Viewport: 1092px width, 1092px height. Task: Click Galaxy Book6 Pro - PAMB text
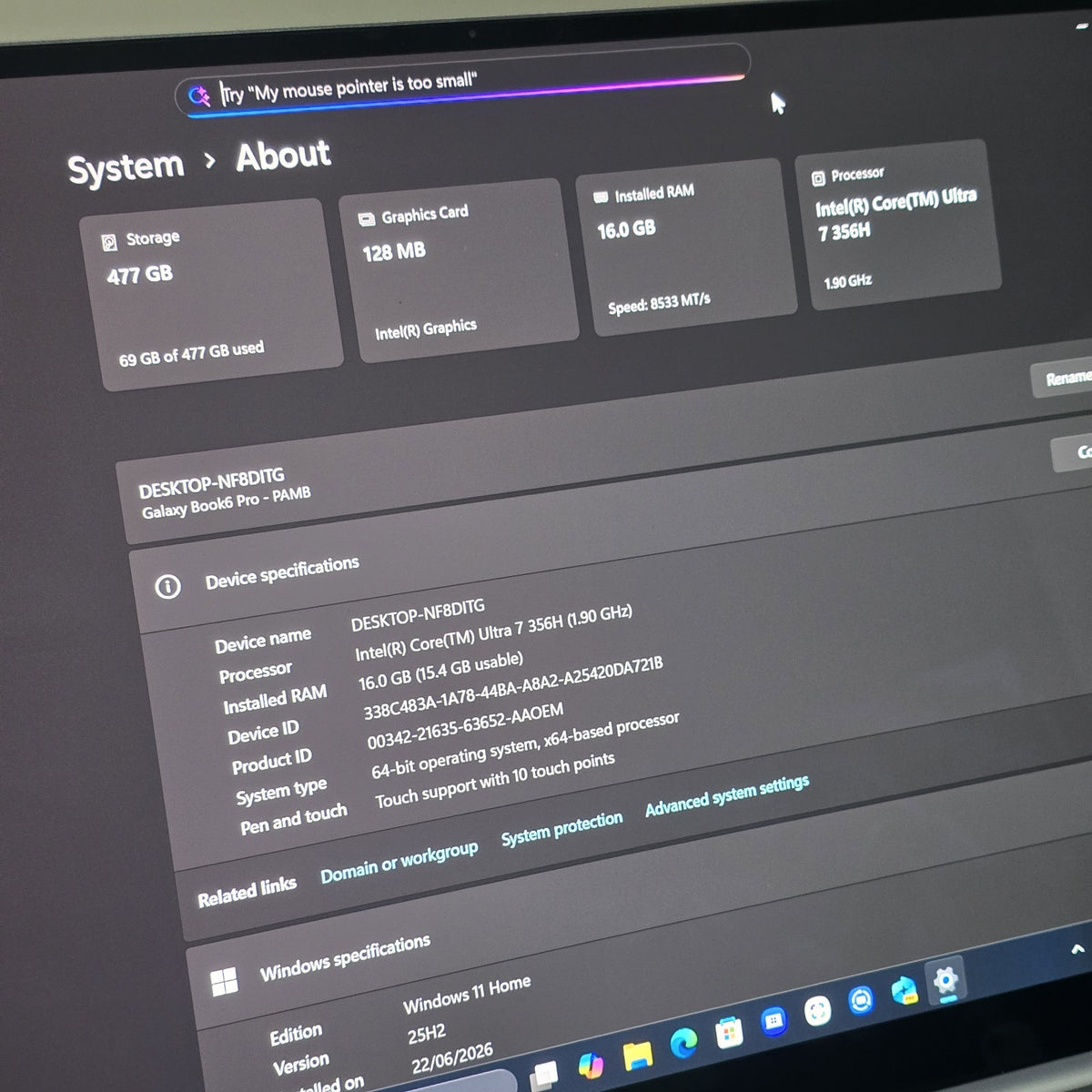click(x=227, y=502)
